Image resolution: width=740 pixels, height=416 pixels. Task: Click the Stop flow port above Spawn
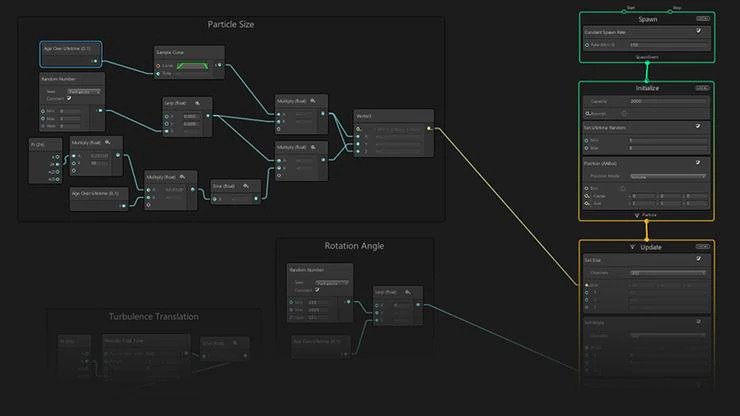pos(670,11)
